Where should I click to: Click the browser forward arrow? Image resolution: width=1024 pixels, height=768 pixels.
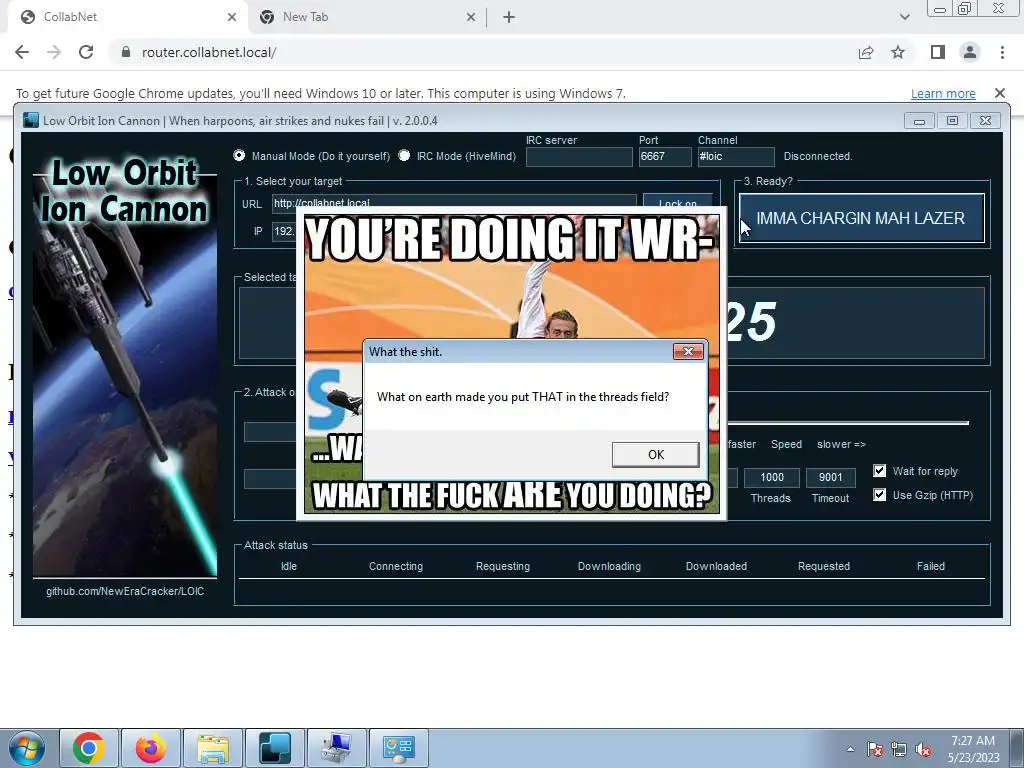[x=54, y=52]
